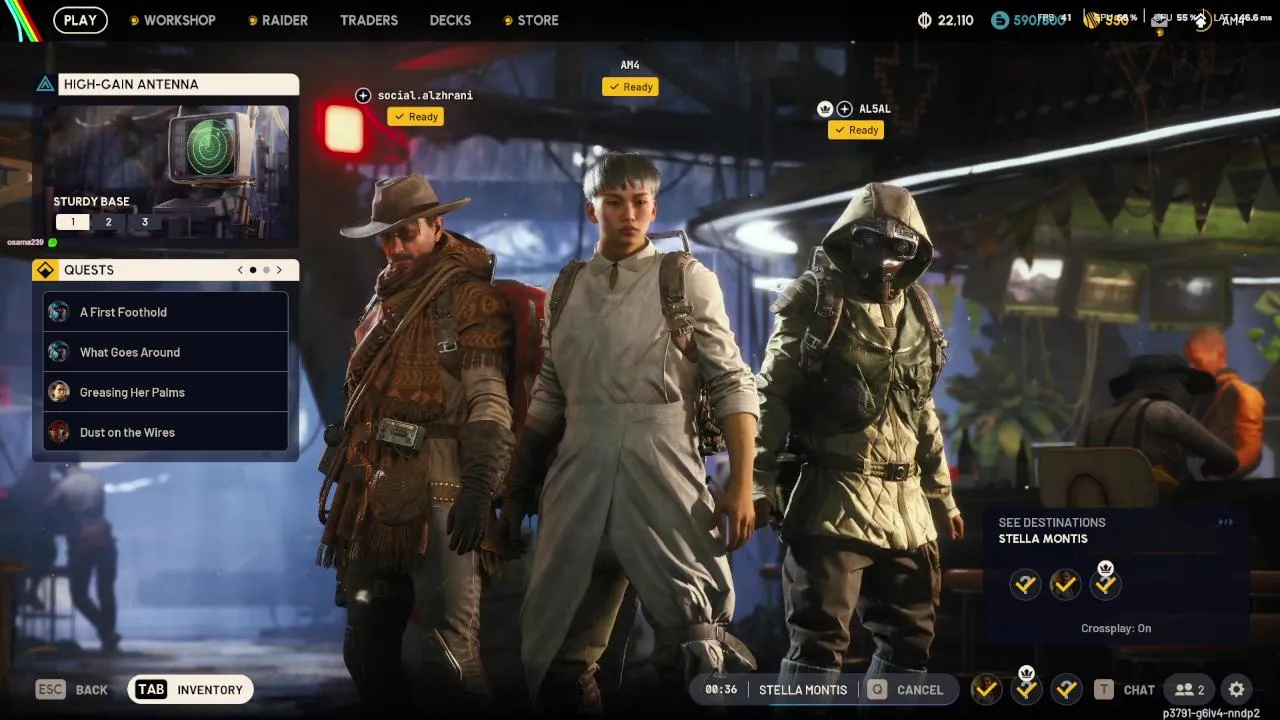The width and height of the screenshot is (1280, 720).
Task: Click the first party avatar in the bottom bar
Action: click(x=986, y=688)
